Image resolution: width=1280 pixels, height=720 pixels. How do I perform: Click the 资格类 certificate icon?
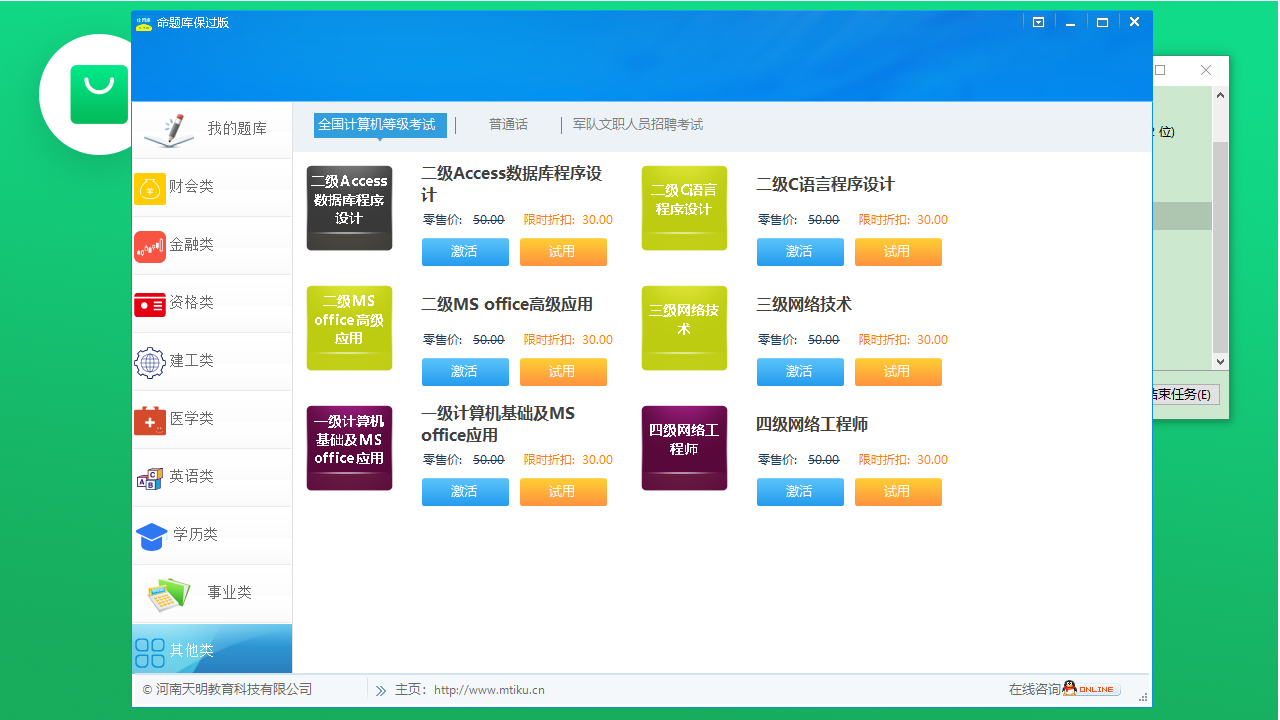[x=150, y=304]
